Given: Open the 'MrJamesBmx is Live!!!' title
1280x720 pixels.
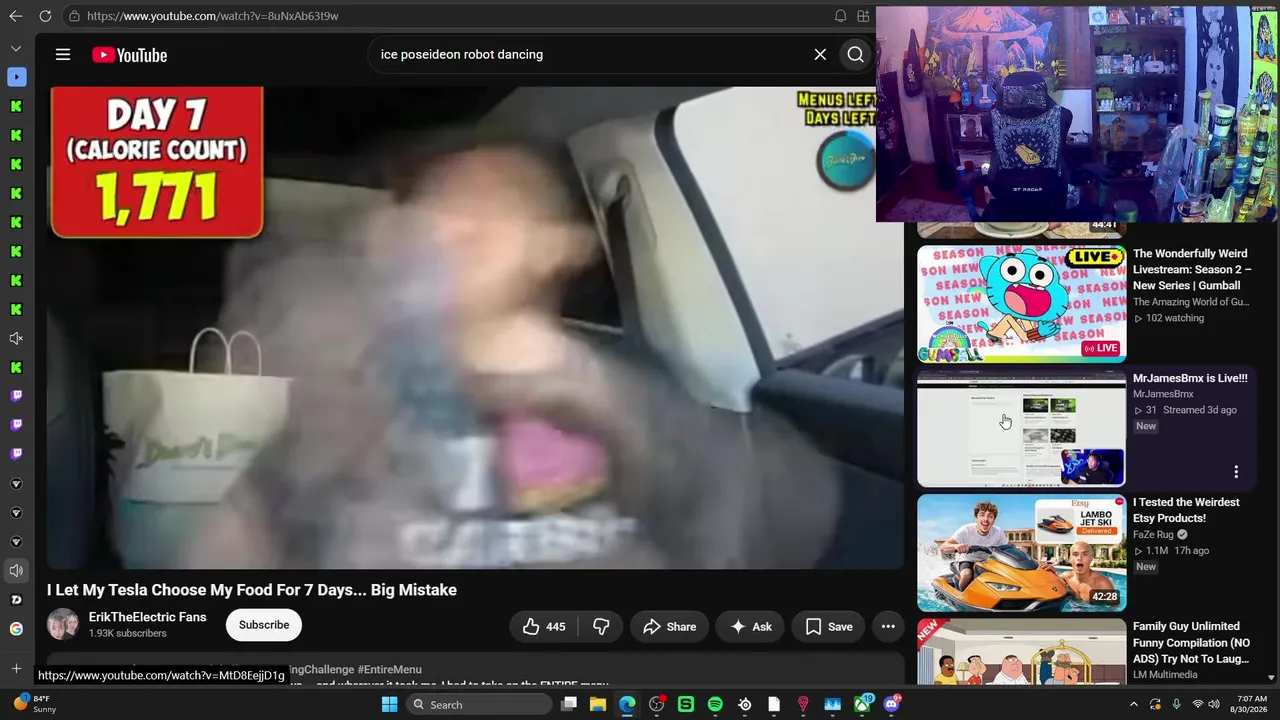Looking at the screenshot, I should coord(1190,378).
